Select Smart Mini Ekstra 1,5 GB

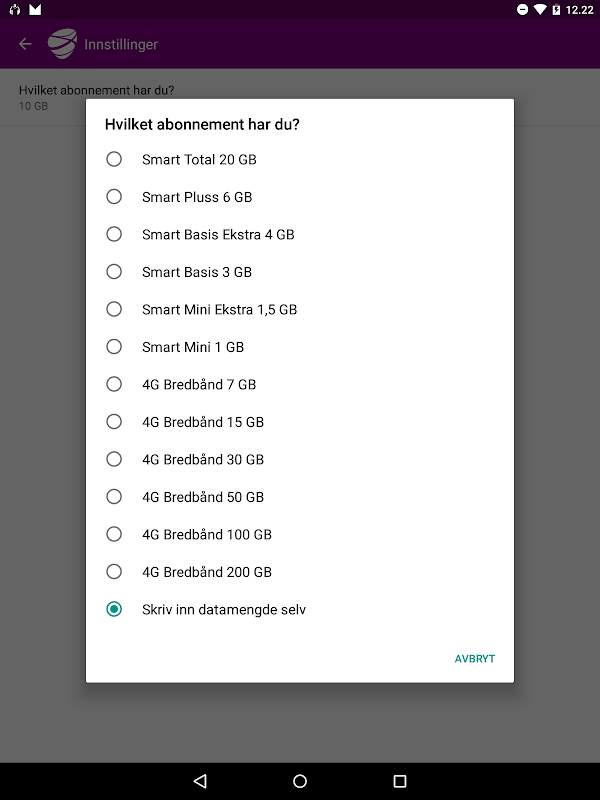click(114, 309)
